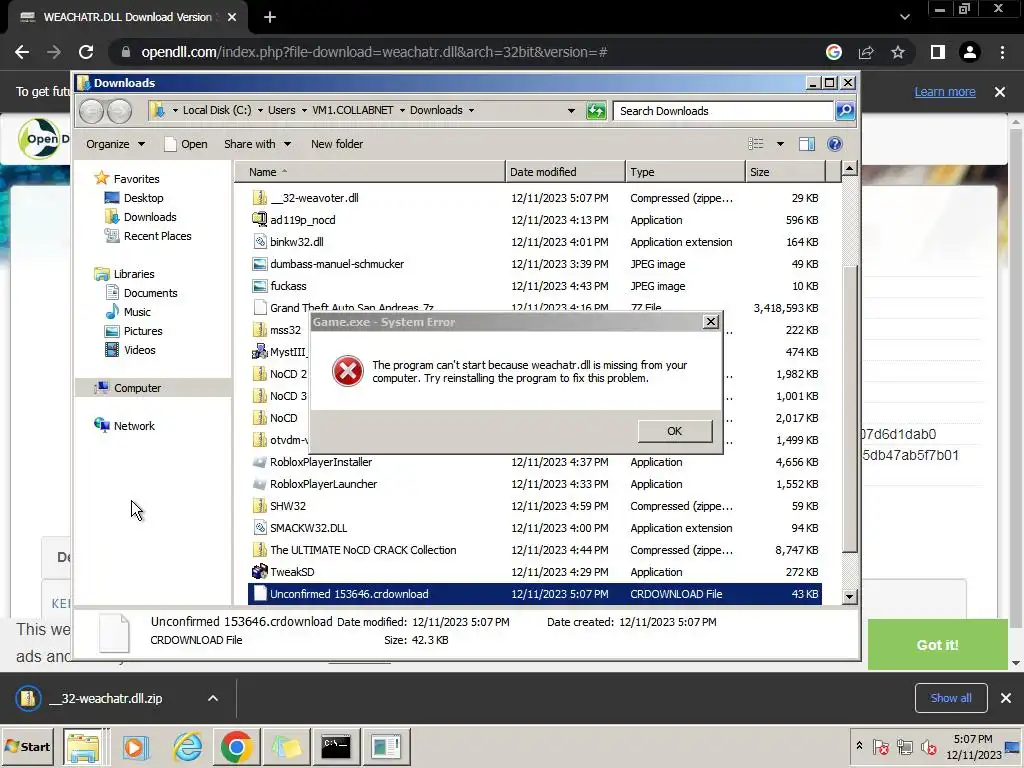The height and width of the screenshot is (768, 1024).
Task: Select the WEACHATR.DLL Download tab
Action: [127, 17]
